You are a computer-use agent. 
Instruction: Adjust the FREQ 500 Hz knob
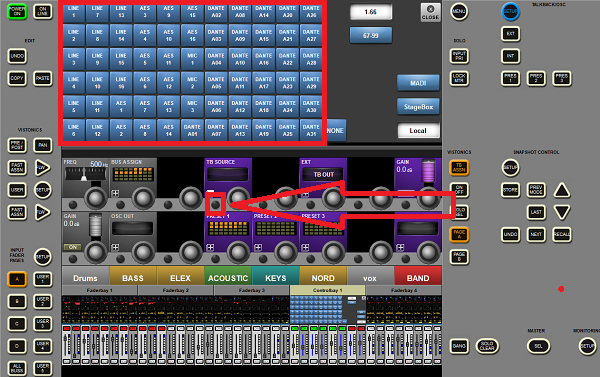95,198
